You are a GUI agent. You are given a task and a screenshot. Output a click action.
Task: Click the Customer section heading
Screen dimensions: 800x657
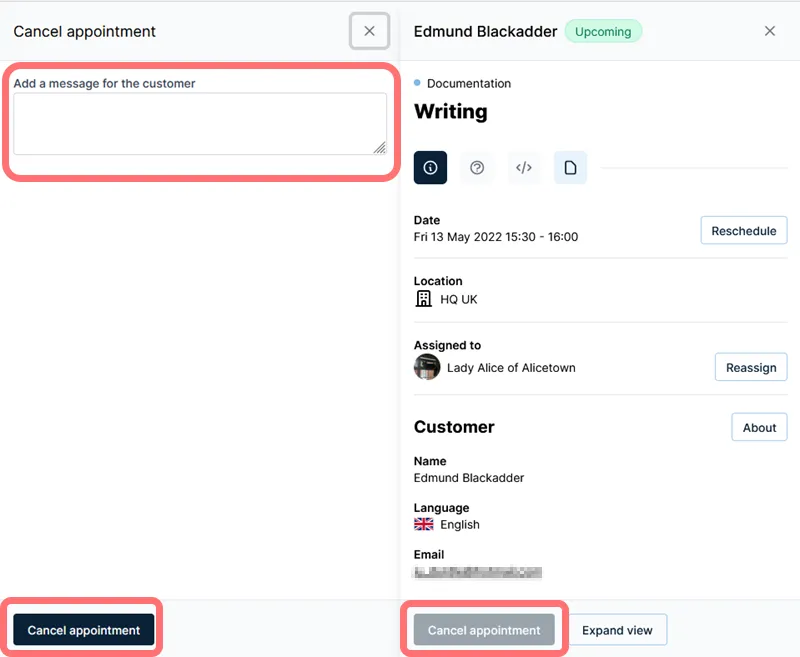coord(454,427)
